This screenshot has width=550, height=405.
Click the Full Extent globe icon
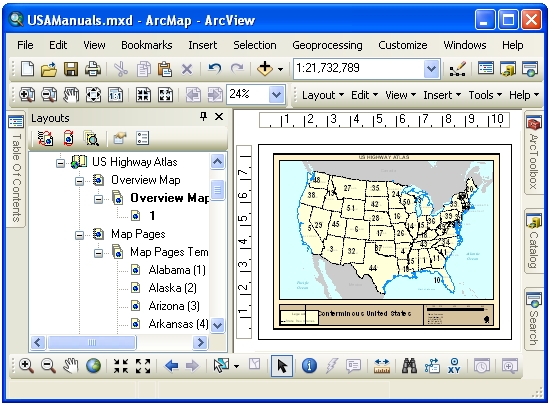[x=94, y=366]
